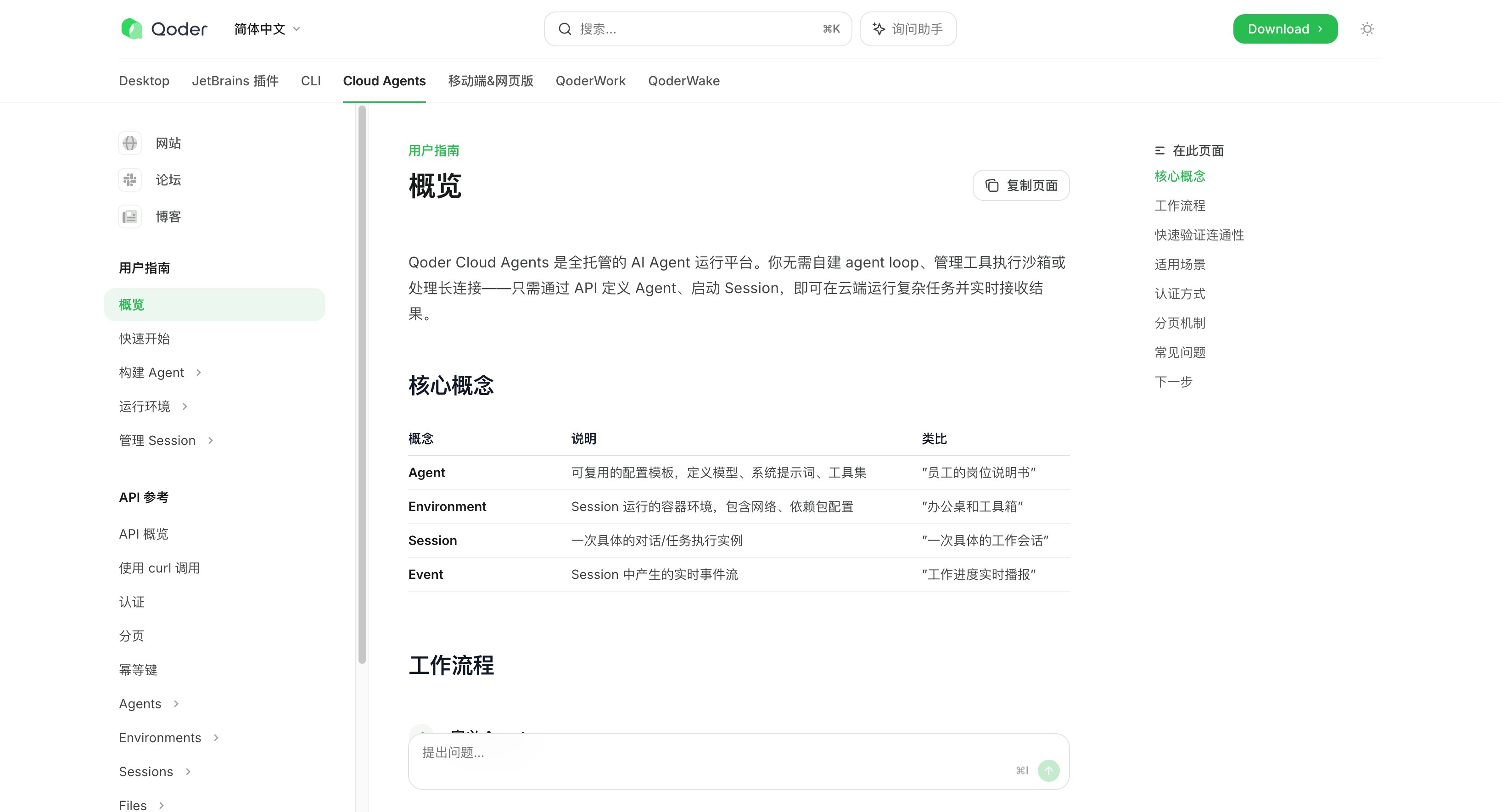Image resolution: width=1501 pixels, height=812 pixels.
Task: Jump to 快速验证连通性 in page outline
Action: coord(1199,235)
